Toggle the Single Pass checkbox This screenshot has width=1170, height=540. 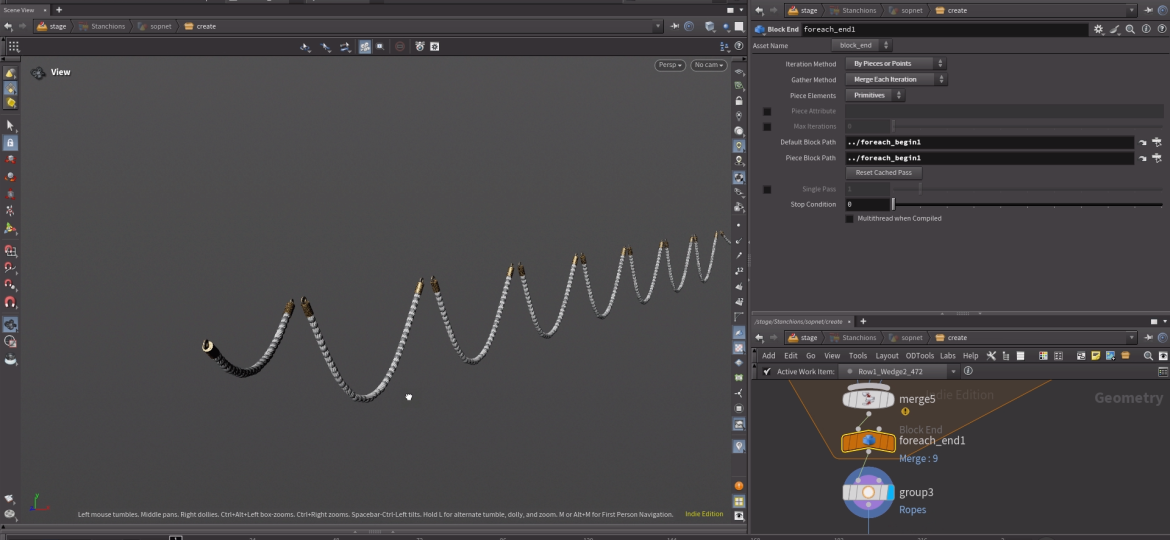(x=767, y=189)
